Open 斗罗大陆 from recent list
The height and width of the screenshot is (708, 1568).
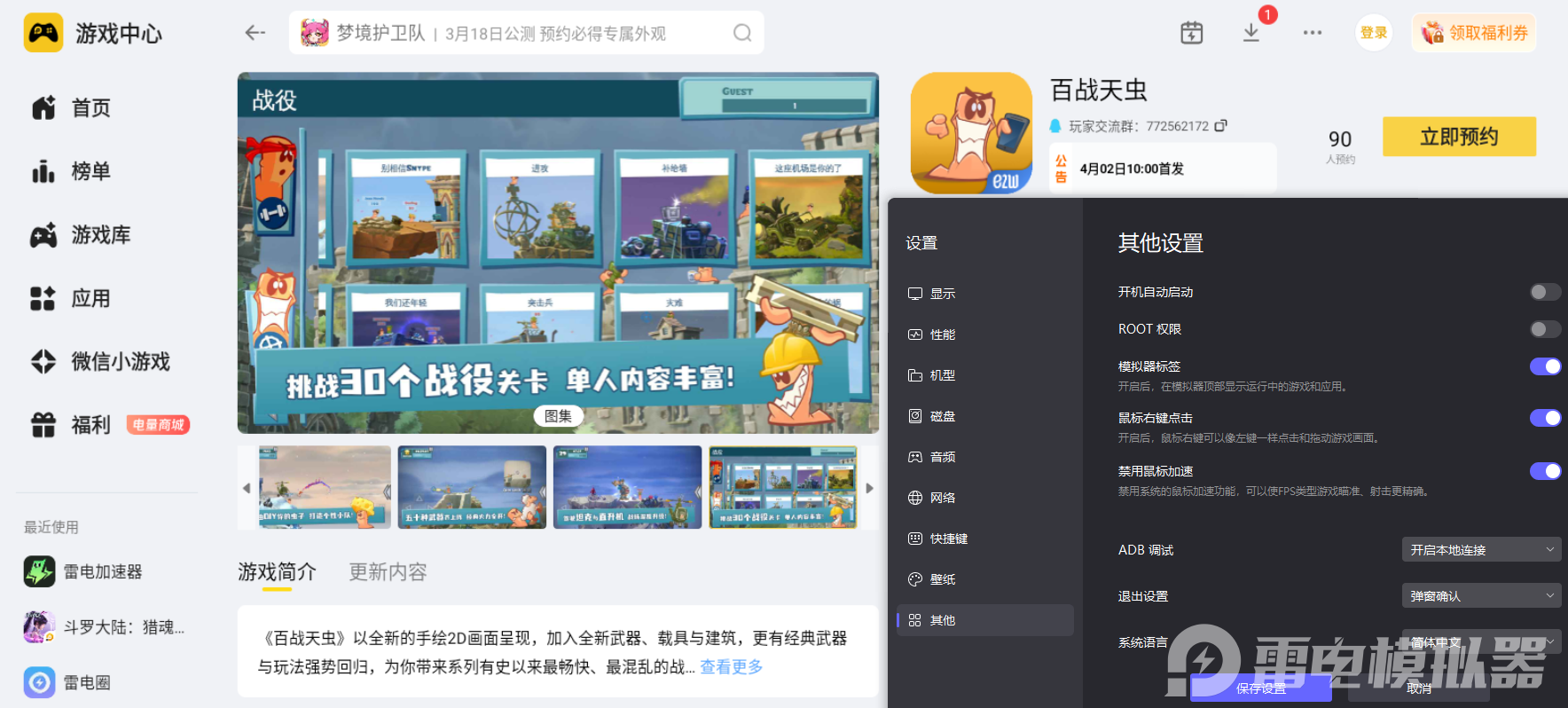click(x=104, y=627)
